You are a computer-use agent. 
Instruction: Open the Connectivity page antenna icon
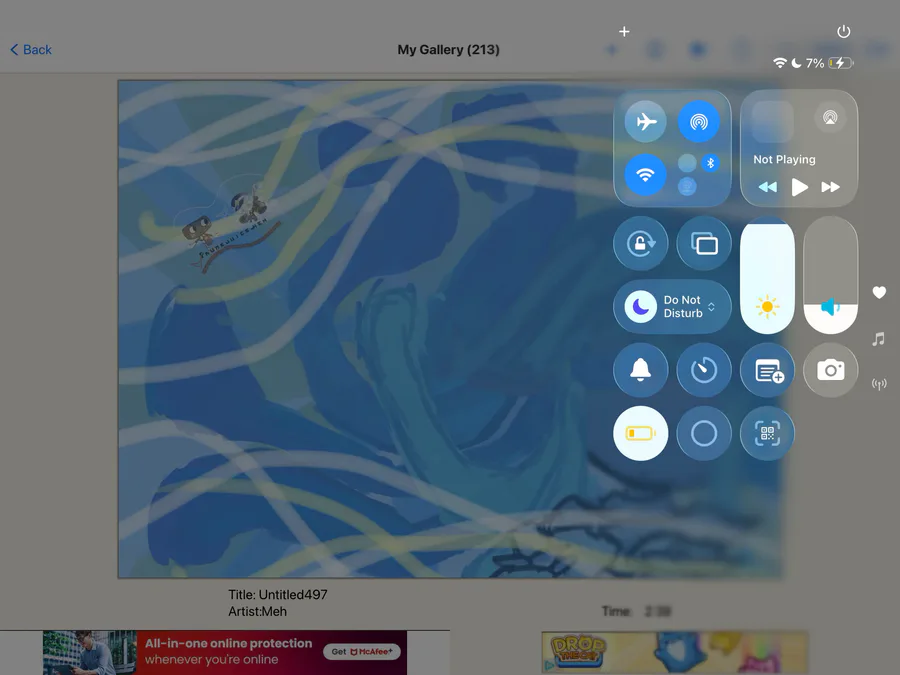pos(879,384)
